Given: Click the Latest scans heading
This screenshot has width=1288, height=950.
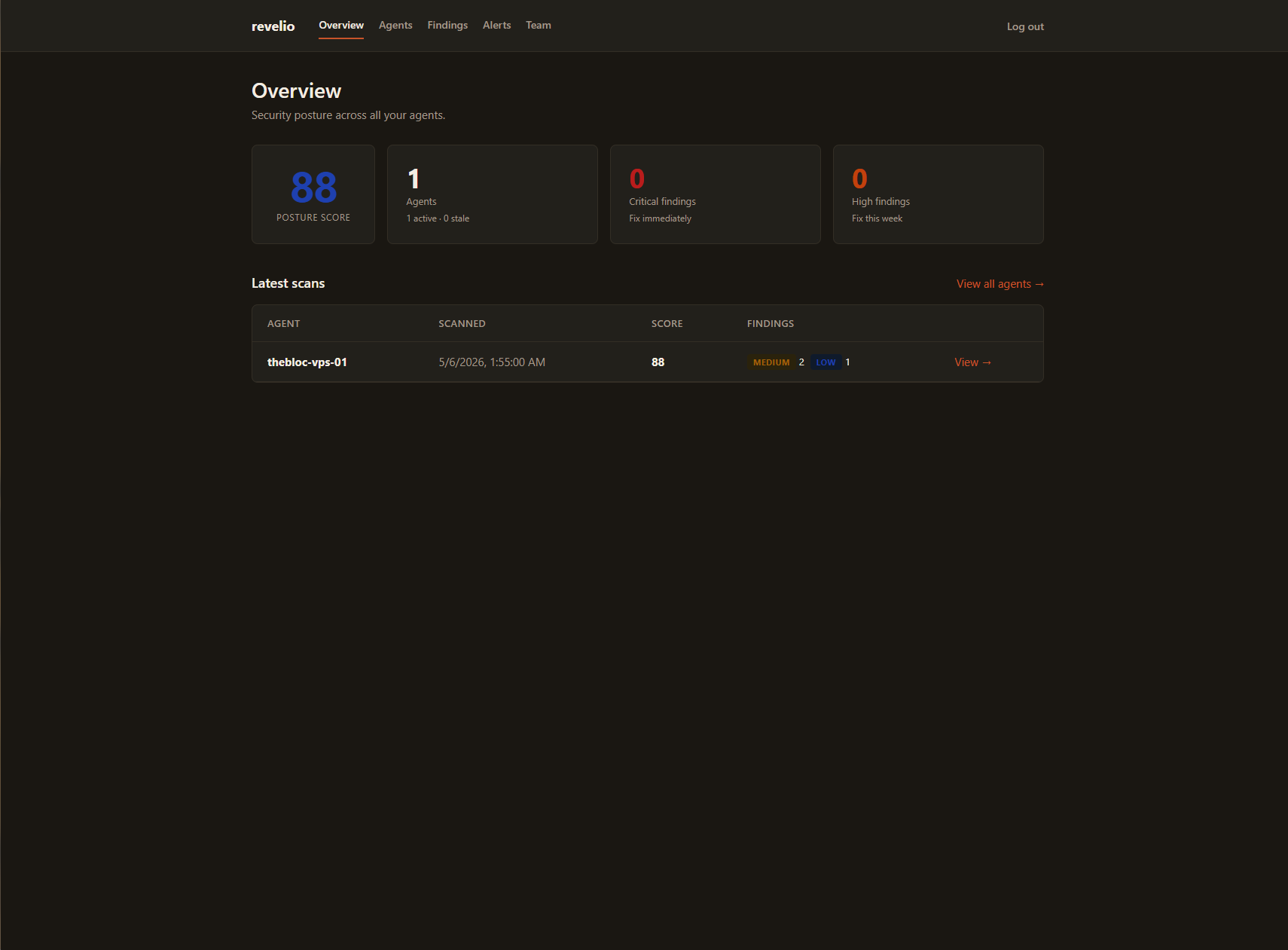Looking at the screenshot, I should coord(288,283).
